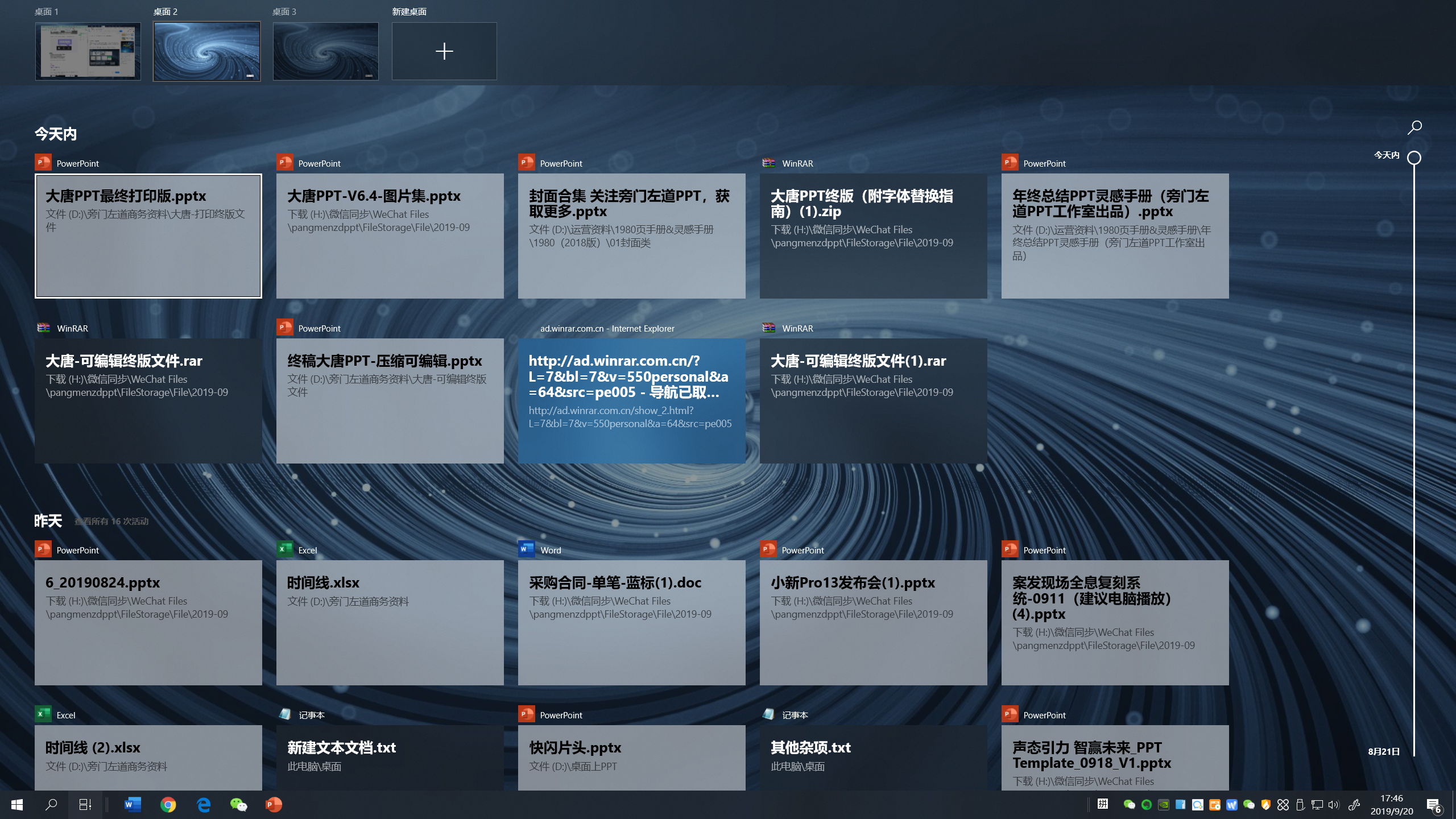Screen dimensions: 1456x819
Task: Open 大唐PPT最终打印版.pptx activity card
Action: tap(148, 236)
